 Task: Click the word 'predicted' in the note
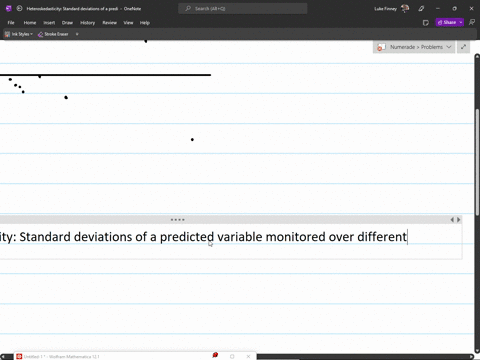[x=187, y=237]
